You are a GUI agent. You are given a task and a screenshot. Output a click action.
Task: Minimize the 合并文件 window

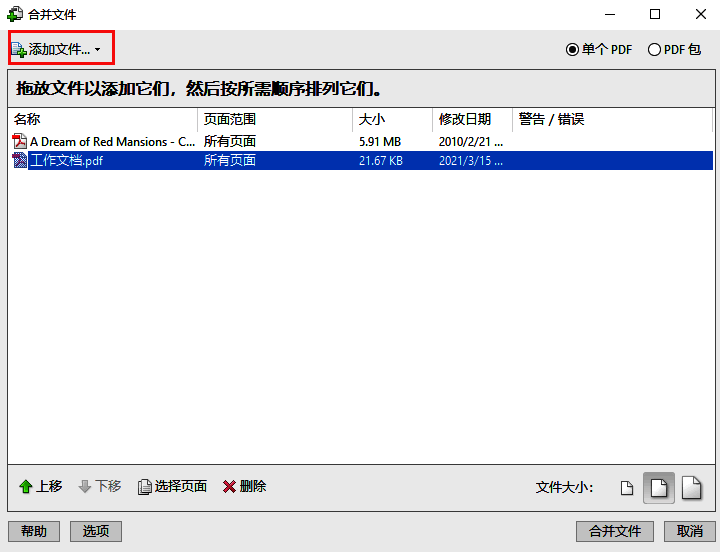(610, 14)
